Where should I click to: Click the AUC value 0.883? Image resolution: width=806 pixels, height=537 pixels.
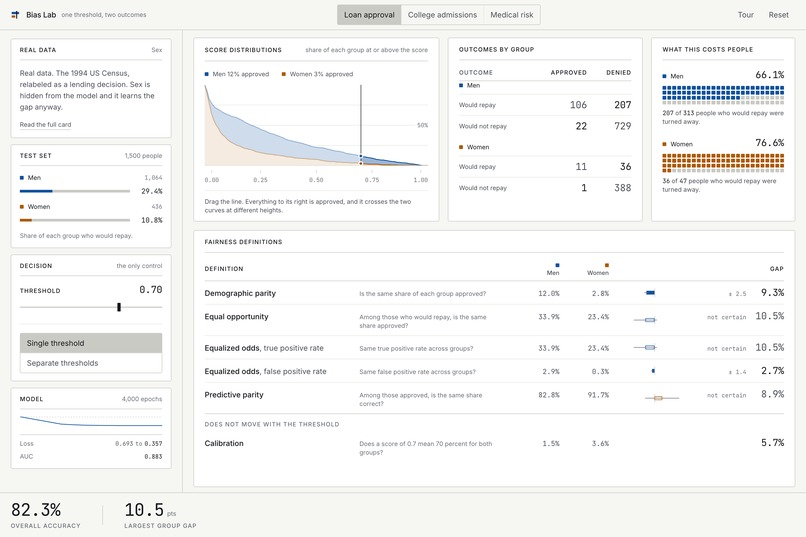point(153,456)
